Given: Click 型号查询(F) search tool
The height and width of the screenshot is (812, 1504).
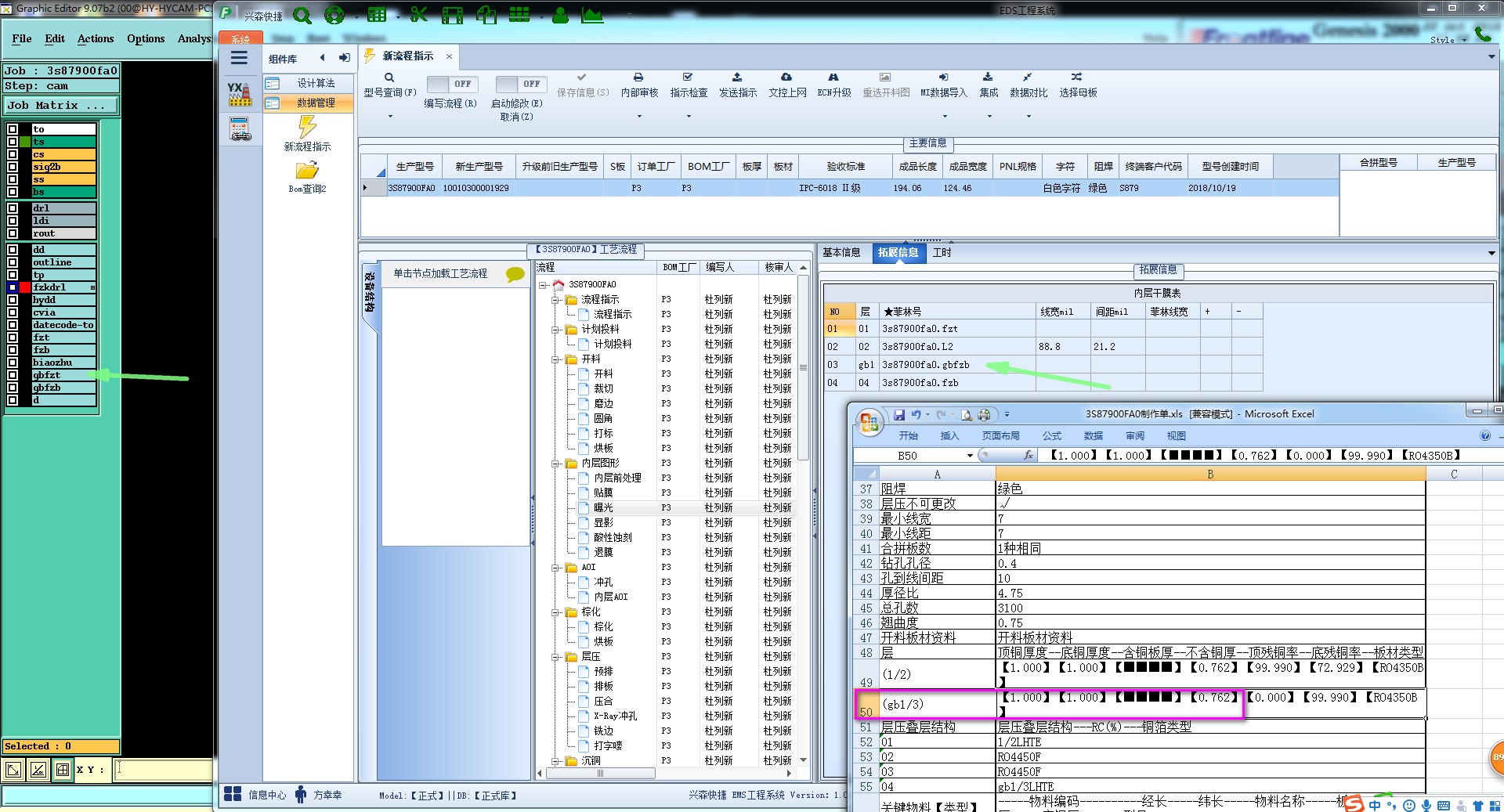Looking at the screenshot, I should tap(389, 85).
